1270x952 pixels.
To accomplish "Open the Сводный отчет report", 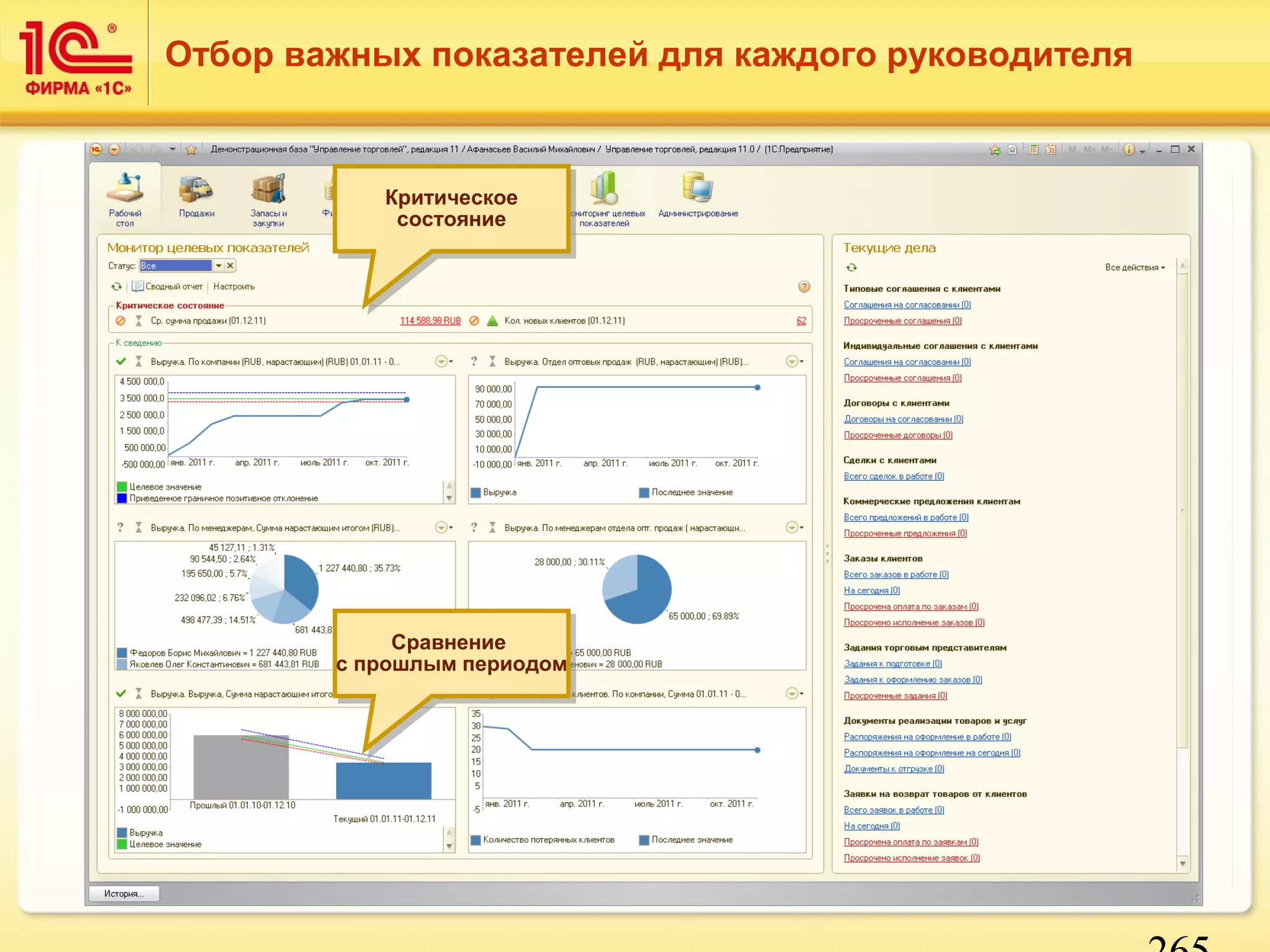I will 168,286.
